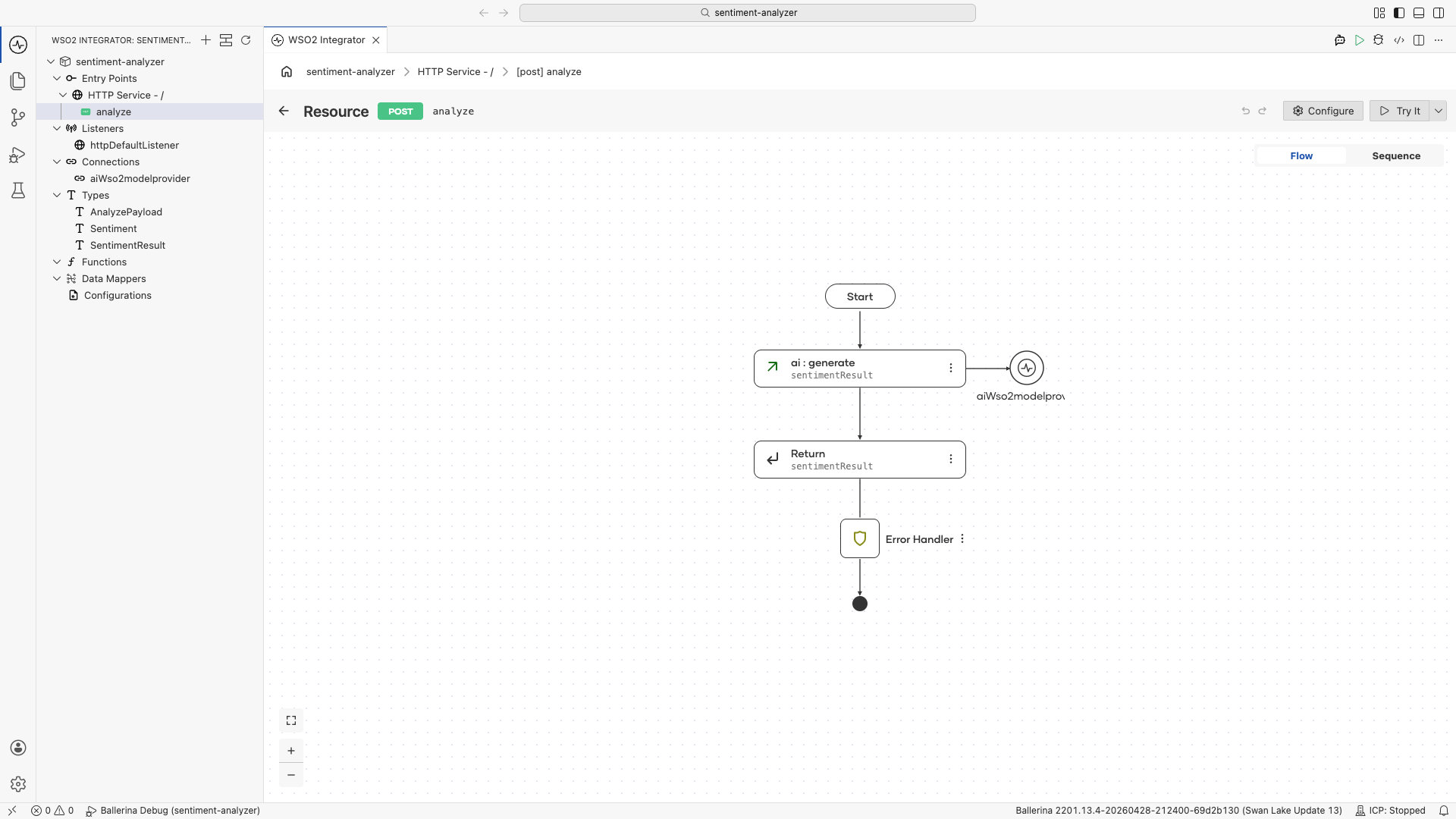Click the [post] analyze breadcrumb

pyautogui.click(x=549, y=71)
